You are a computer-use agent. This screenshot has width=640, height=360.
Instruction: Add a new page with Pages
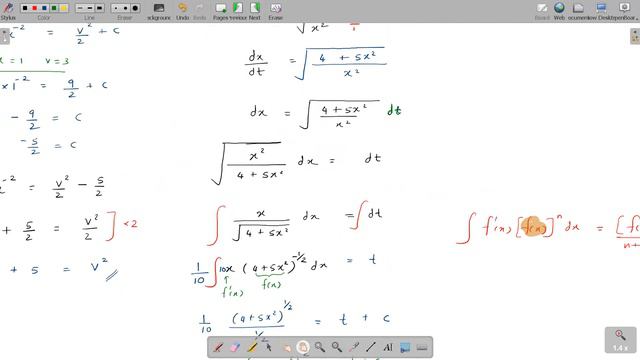(x=221, y=11)
